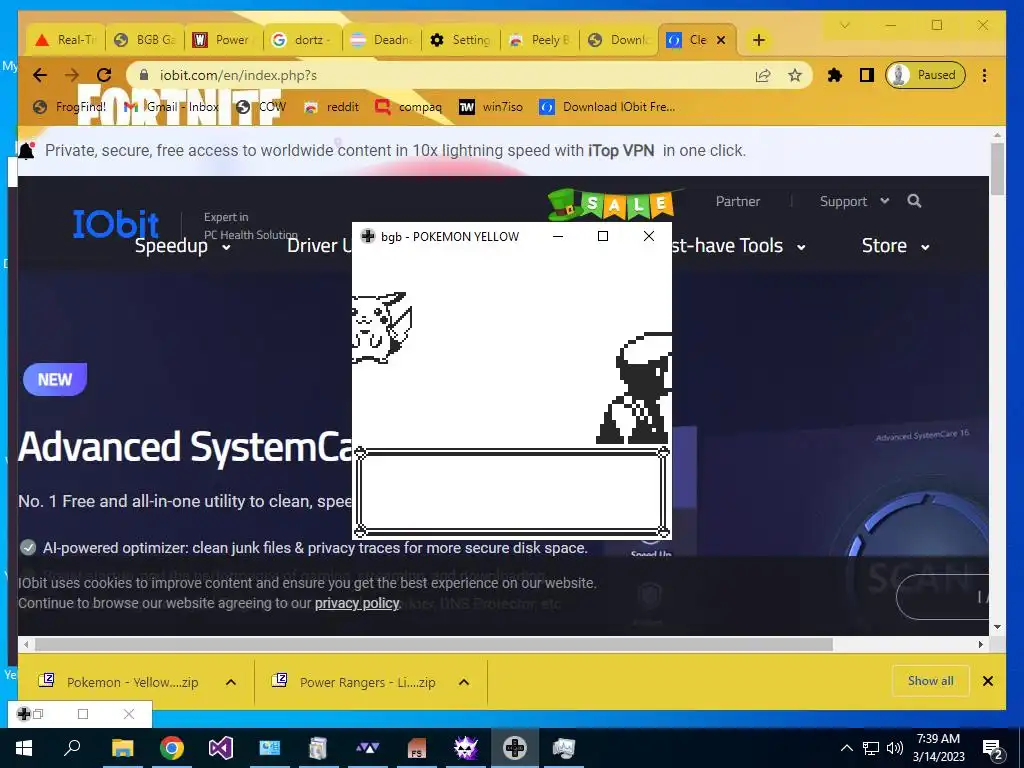Open the win7iso bookmark
The height and width of the screenshot is (768, 1024).
click(x=491, y=106)
